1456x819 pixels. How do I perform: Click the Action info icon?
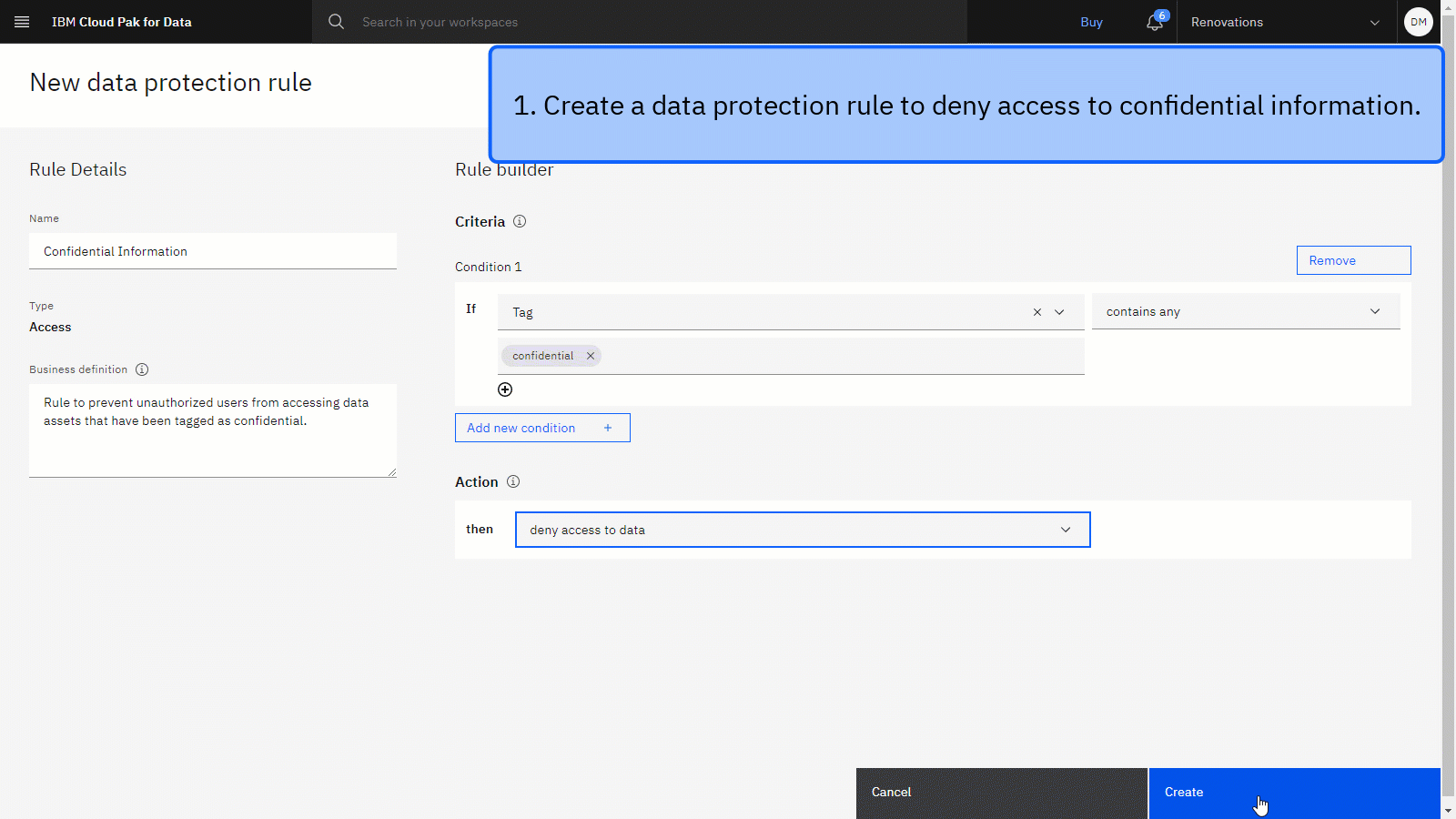tap(513, 481)
